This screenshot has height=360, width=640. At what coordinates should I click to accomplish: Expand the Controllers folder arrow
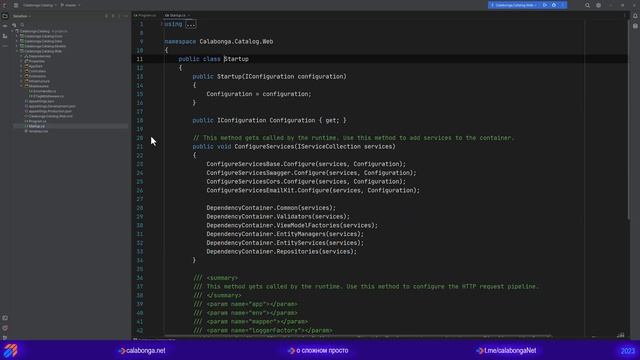click(x=22, y=71)
